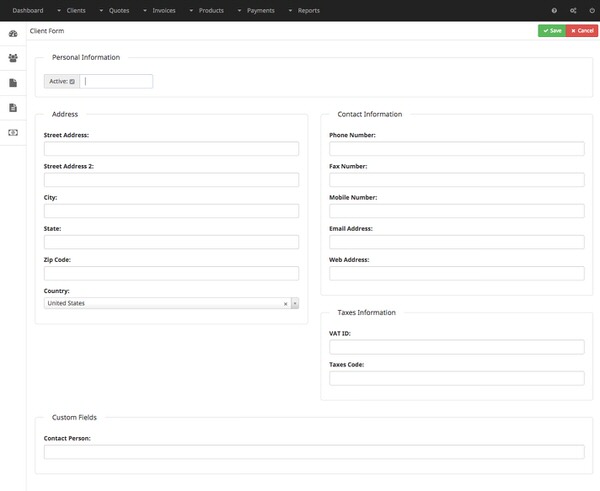Clear the United States country selection

coord(285,304)
